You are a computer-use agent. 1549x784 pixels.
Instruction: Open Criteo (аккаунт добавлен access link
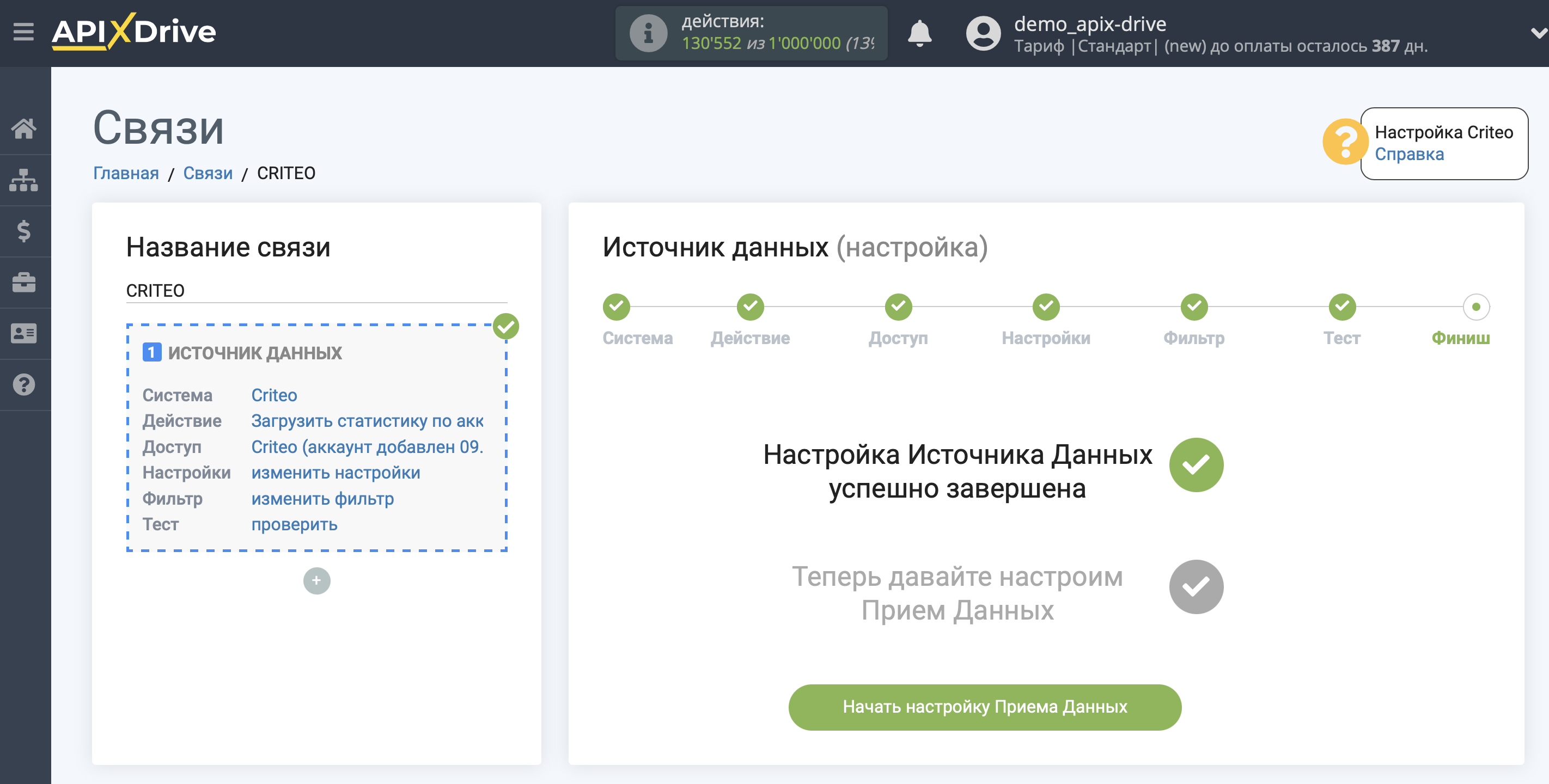point(368,446)
